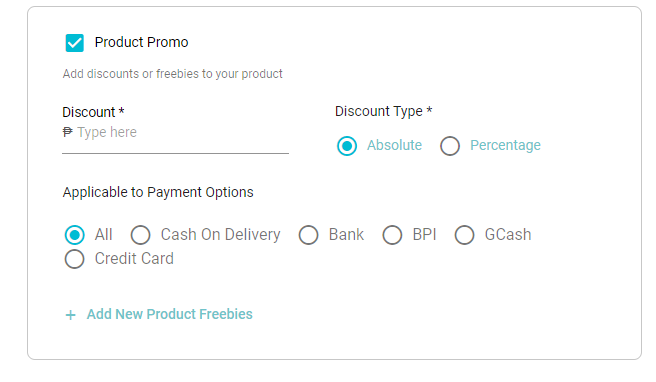Screen dimensions: 656x382
Task: Select the Absolute discount type radio button
Action: pos(347,146)
